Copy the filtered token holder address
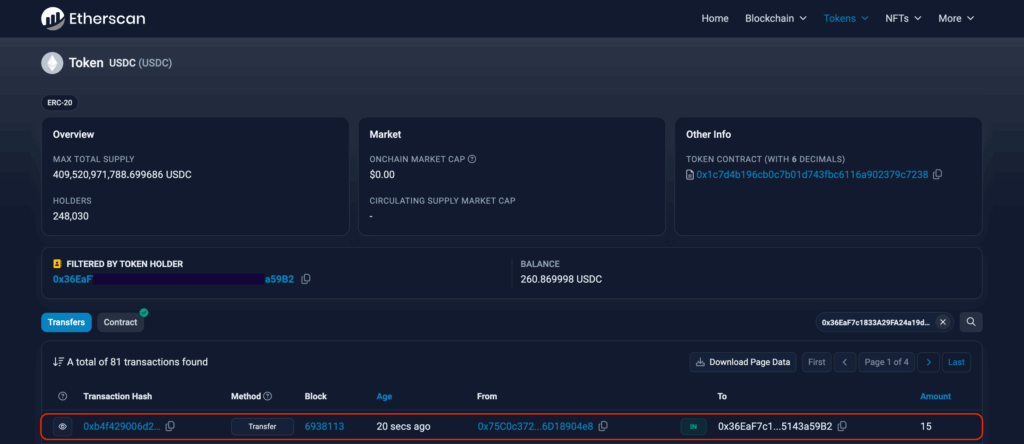 pos(306,279)
